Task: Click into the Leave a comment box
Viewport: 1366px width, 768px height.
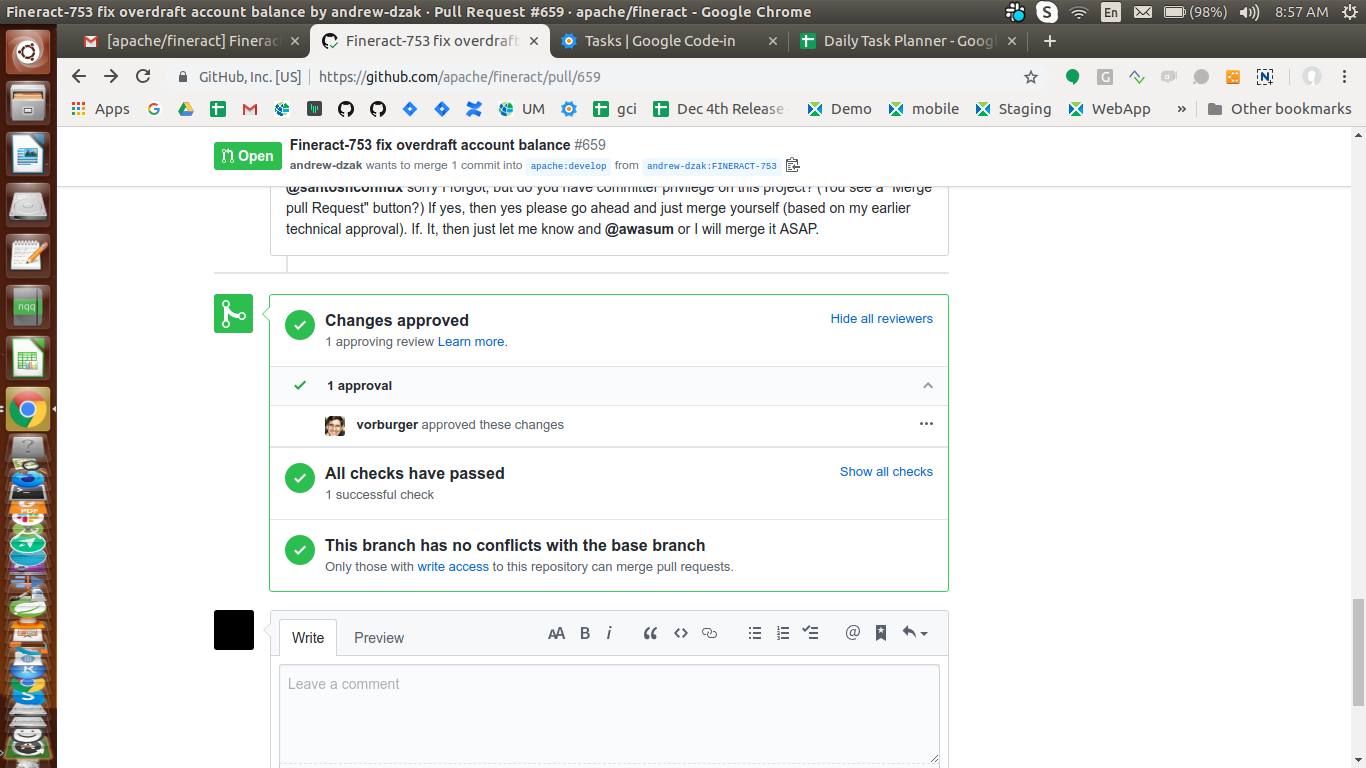Action: (x=609, y=715)
